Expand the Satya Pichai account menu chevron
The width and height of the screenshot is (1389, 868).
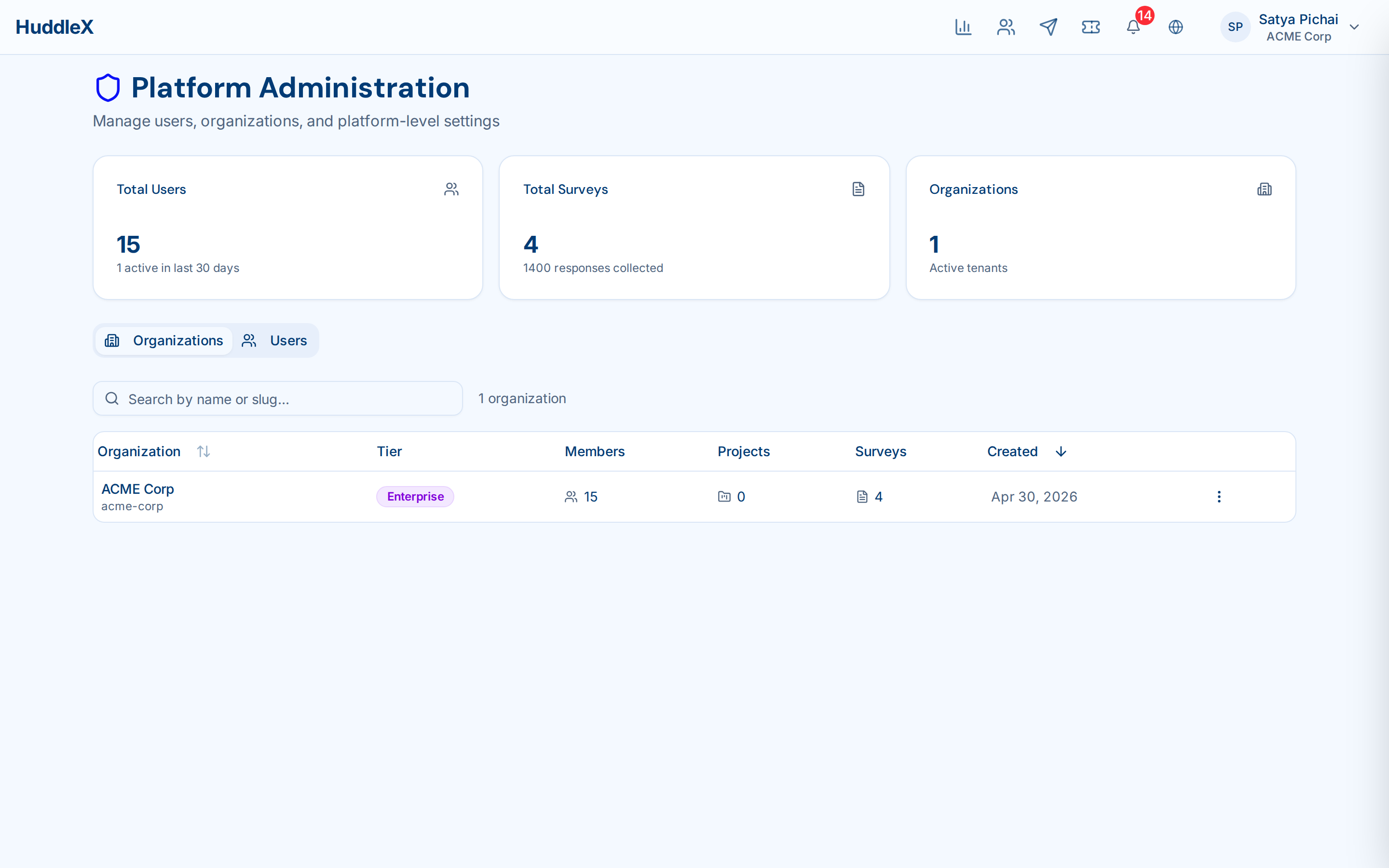point(1354,27)
